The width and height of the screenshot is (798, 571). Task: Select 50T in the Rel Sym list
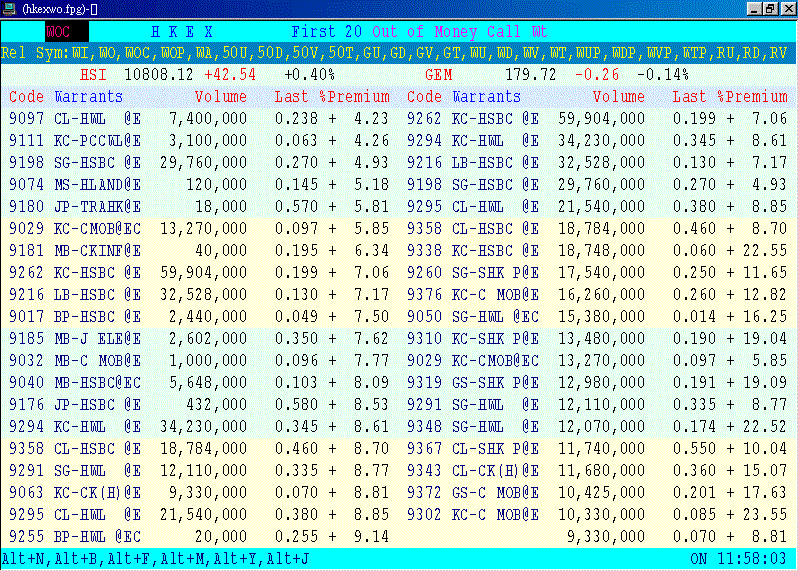pos(342,53)
